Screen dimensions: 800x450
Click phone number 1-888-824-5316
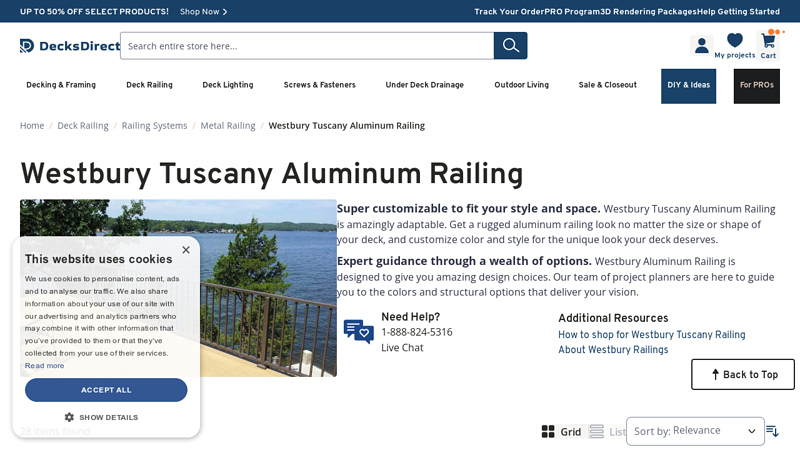click(x=417, y=333)
